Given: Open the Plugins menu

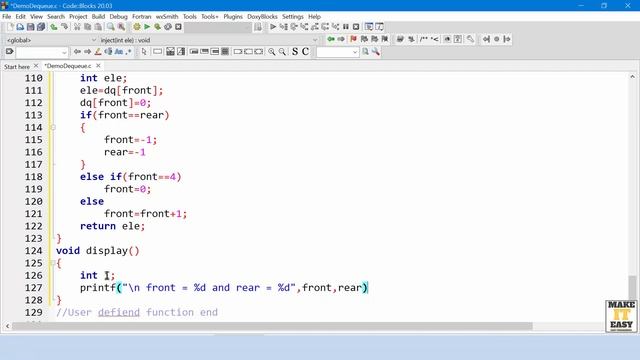Looking at the screenshot, I should tap(233, 17).
